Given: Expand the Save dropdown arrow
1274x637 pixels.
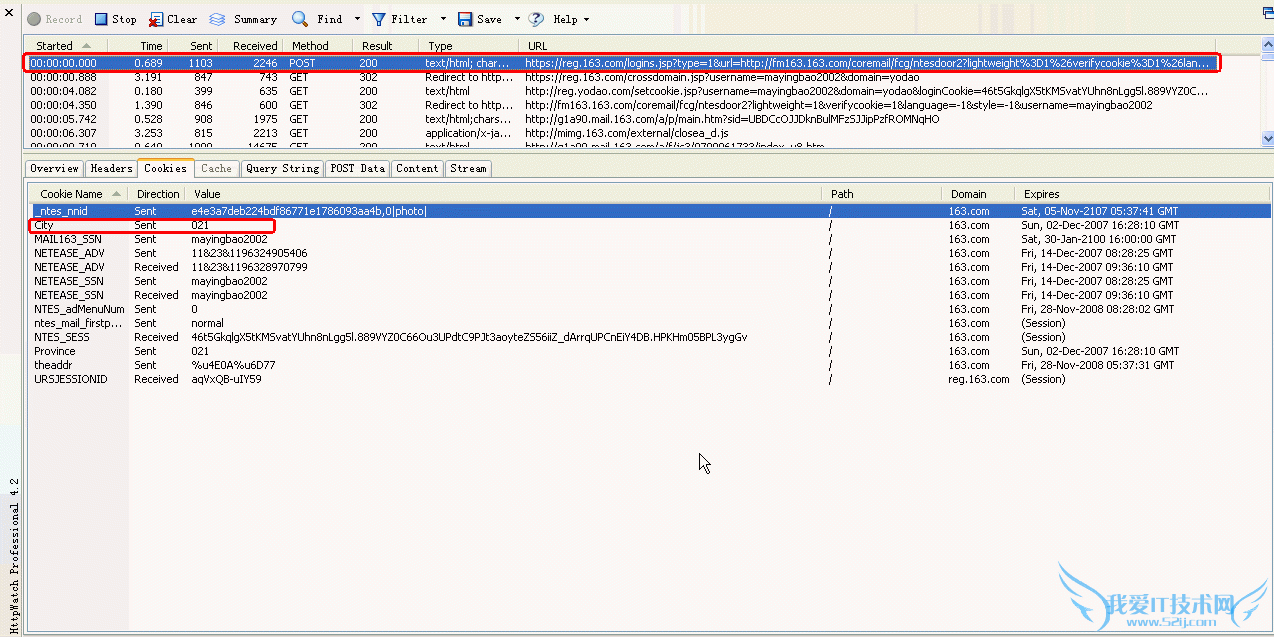Looking at the screenshot, I should point(517,19).
